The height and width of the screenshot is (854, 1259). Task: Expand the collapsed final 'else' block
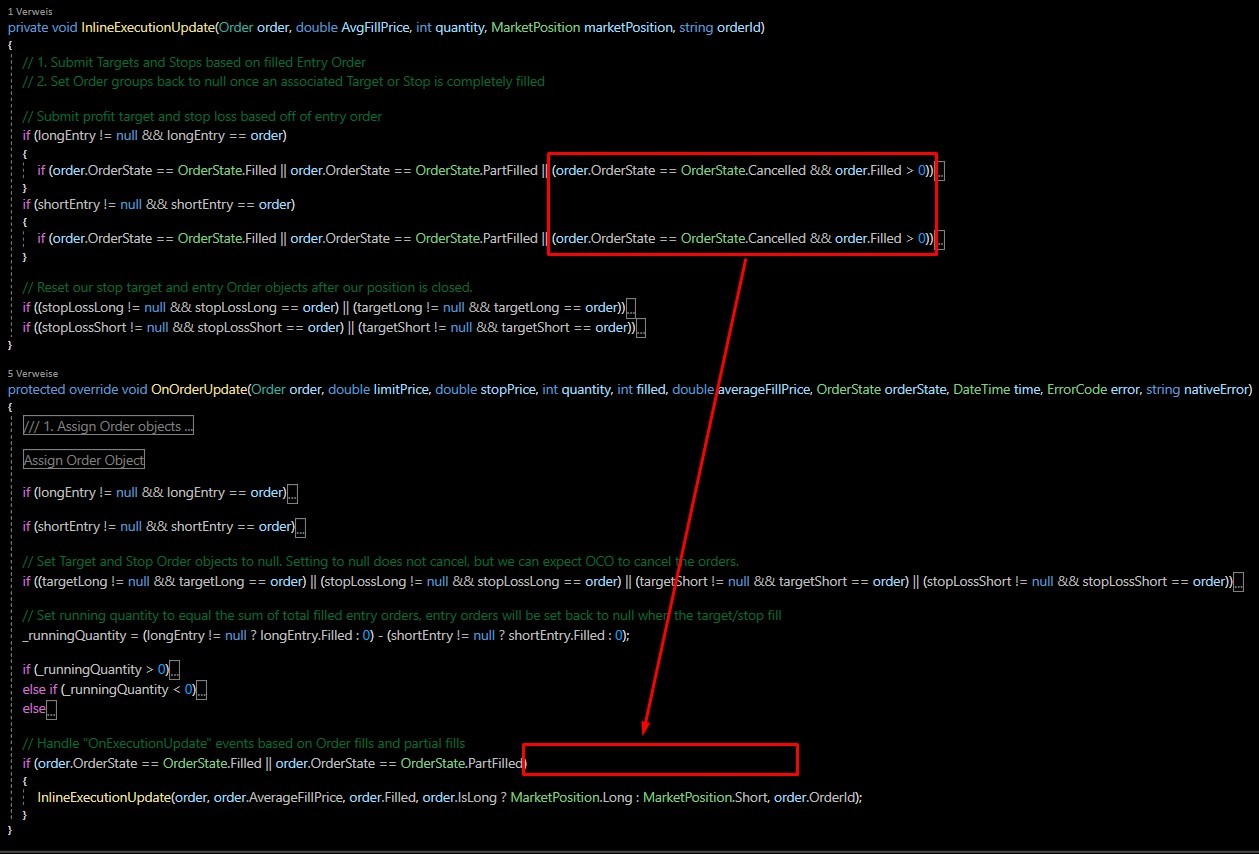tap(52, 709)
